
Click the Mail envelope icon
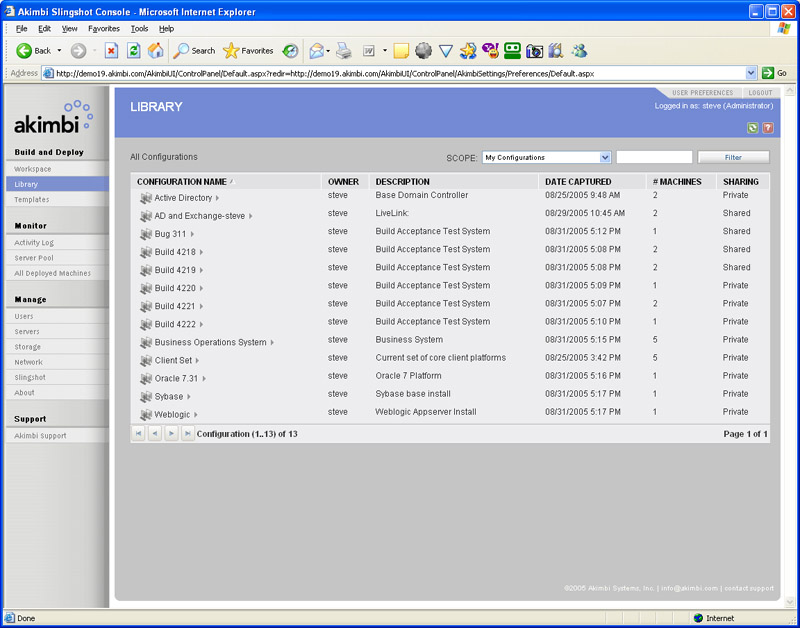[x=316, y=51]
